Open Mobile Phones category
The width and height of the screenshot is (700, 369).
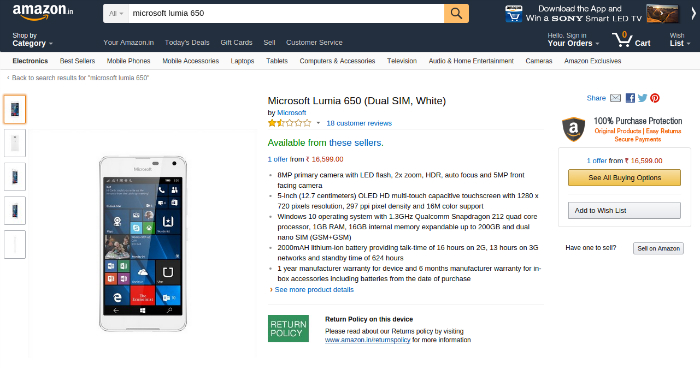(128, 61)
